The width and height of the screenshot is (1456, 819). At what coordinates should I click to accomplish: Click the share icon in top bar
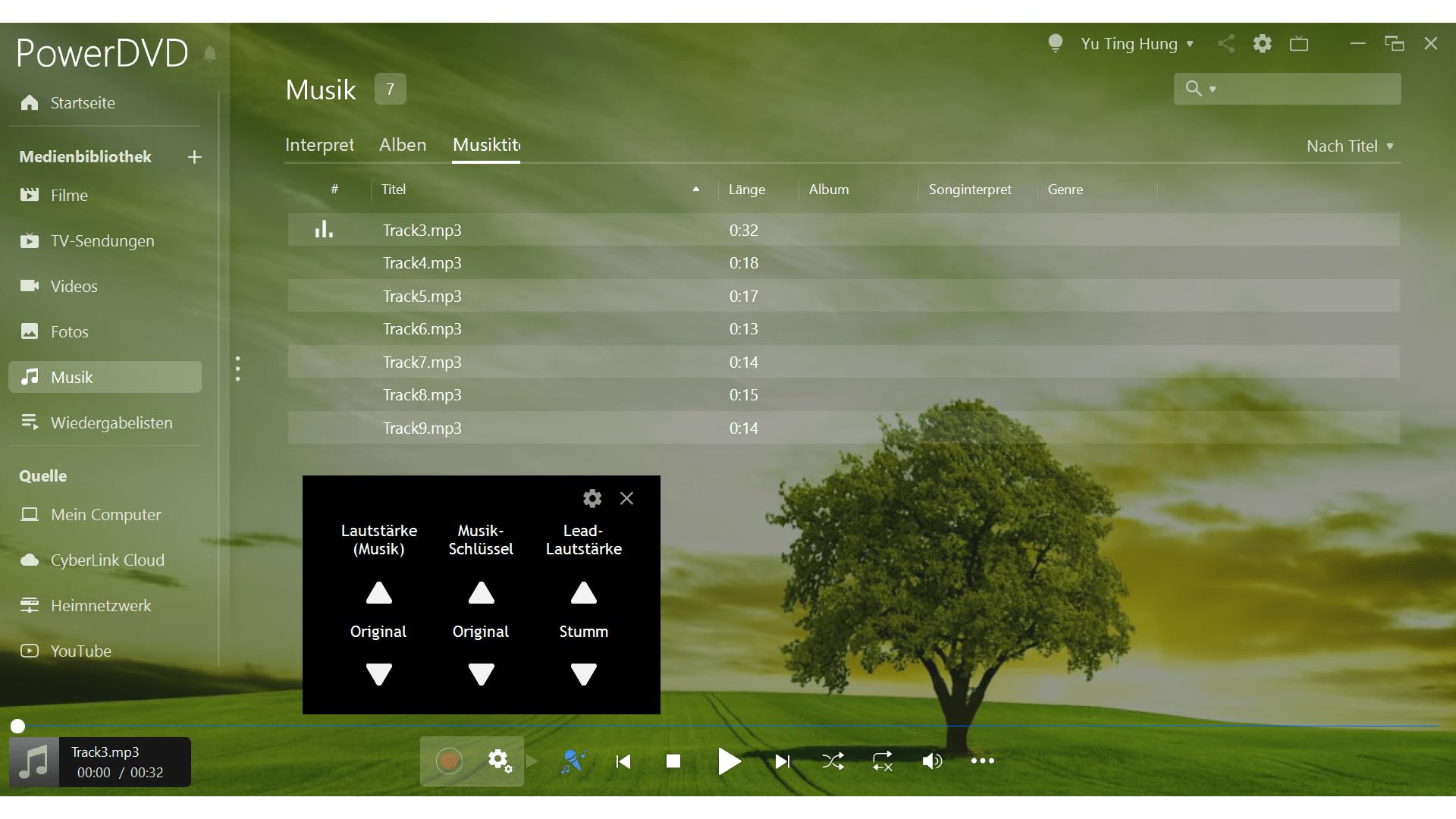click(1226, 43)
